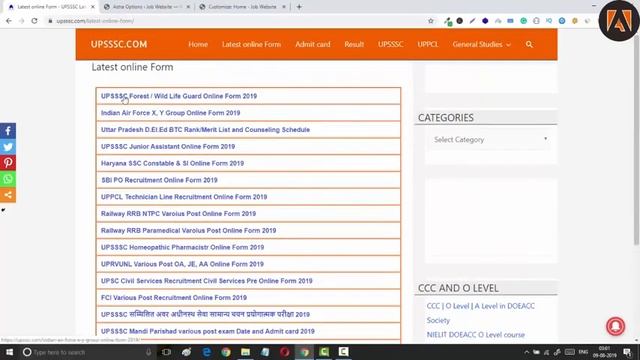The width and height of the screenshot is (640, 360).
Task: Close the Astra Options browser tab
Action: (x=188, y=7)
